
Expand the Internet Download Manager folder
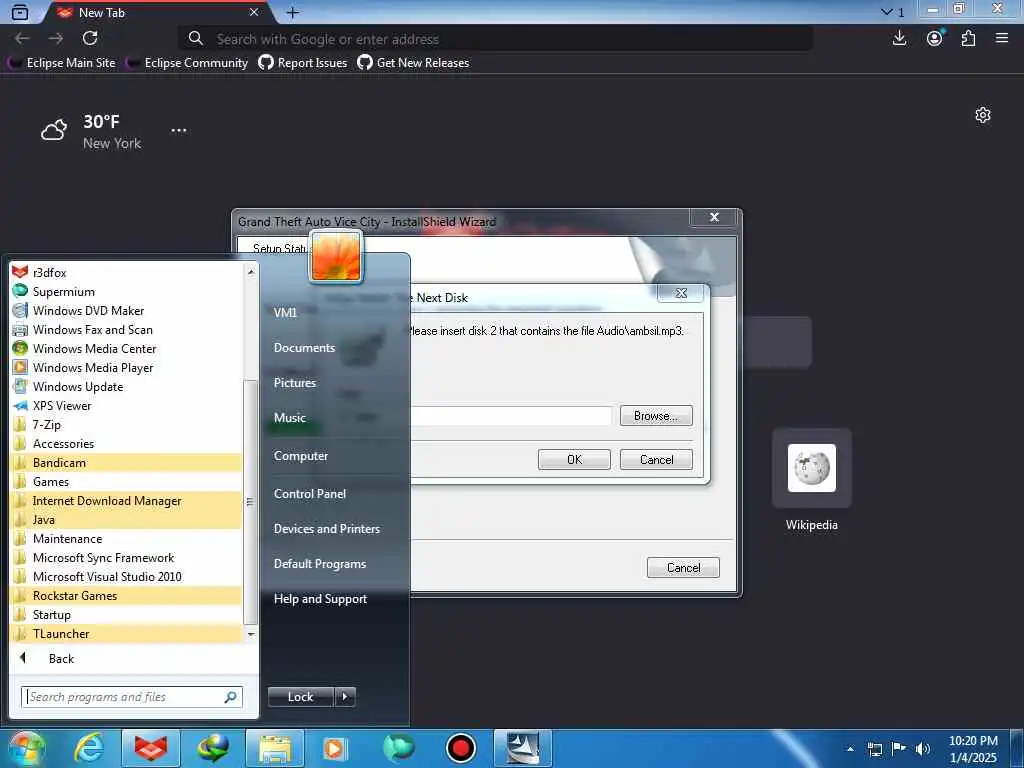click(x=127, y=500)
